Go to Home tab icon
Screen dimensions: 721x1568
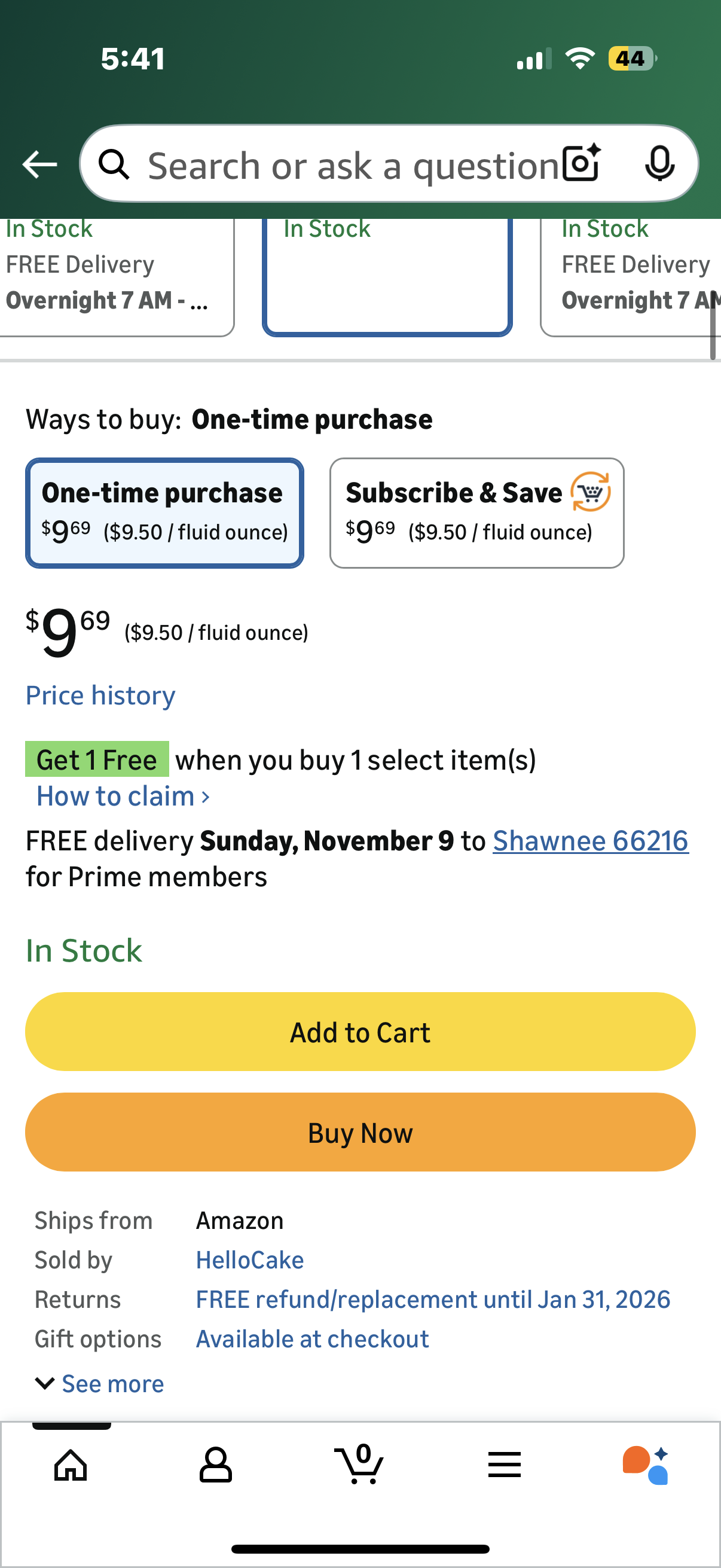pos(71,1465)
